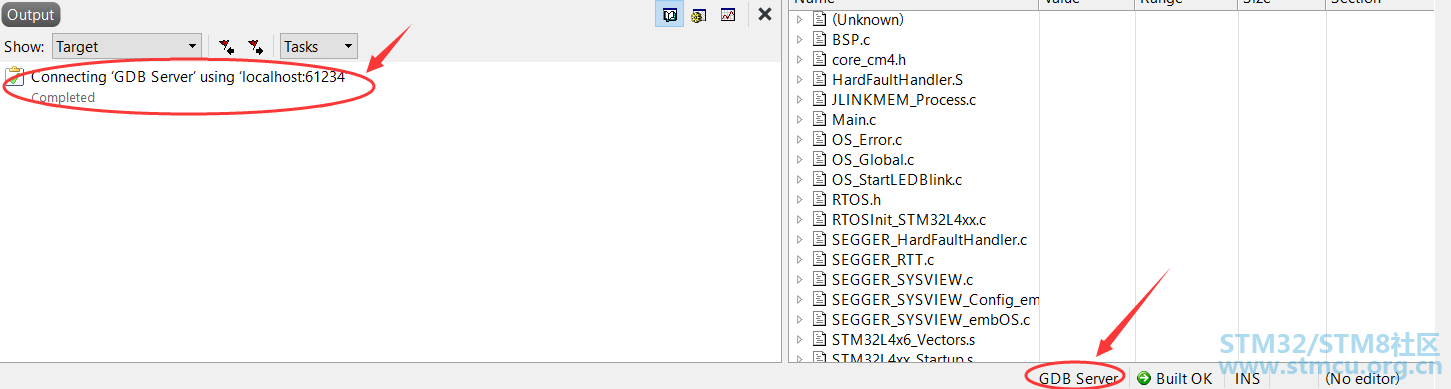The height and width of the screenshot is (389, 1451).
Task: Expand the RTOSInit_STM32L4xx.c tree node
Action: click(799, 219)
